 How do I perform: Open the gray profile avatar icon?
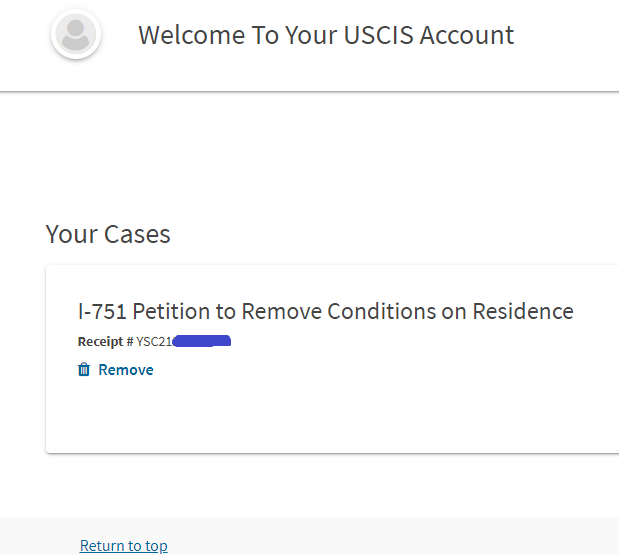point(76,34)
